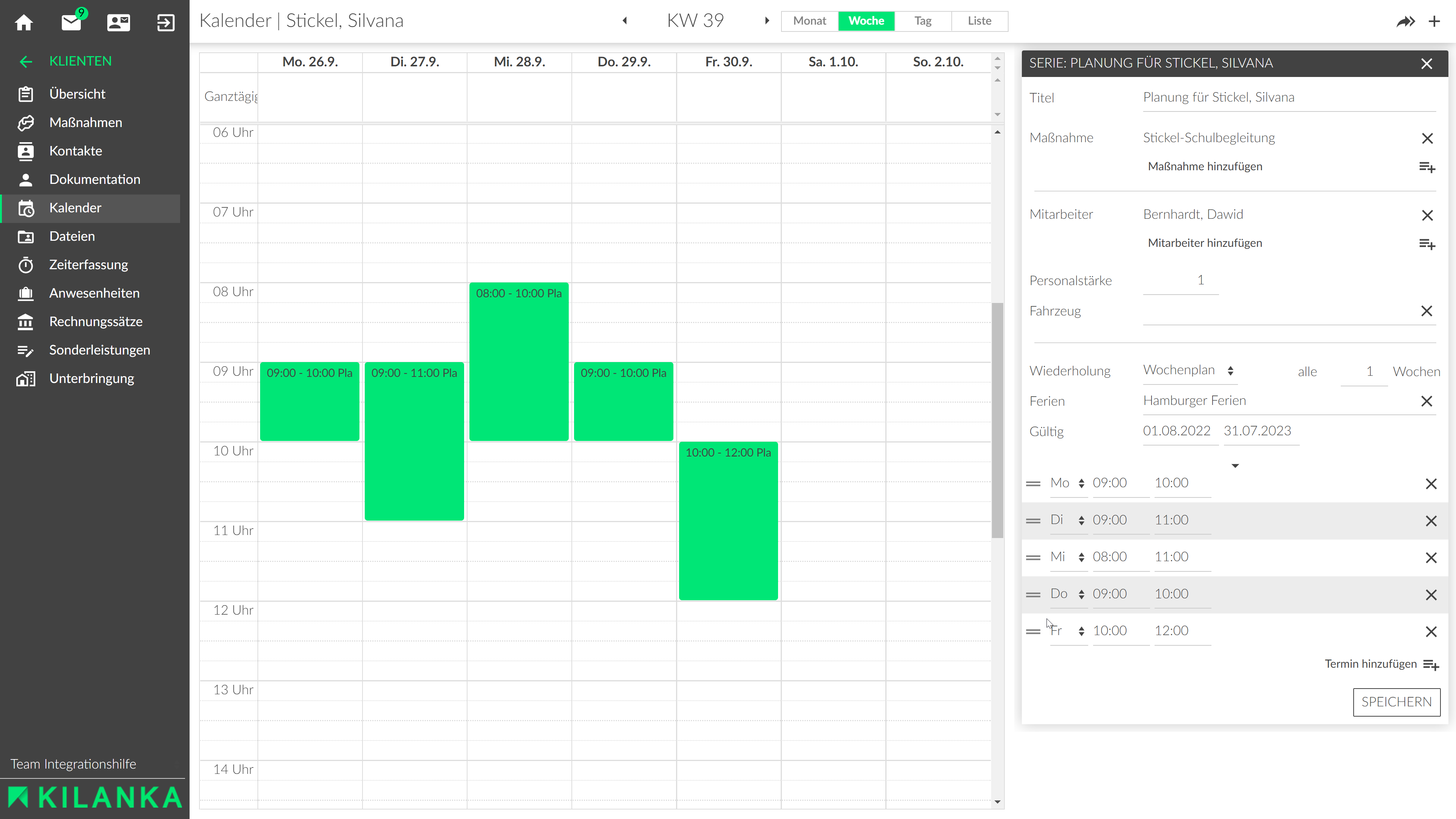This screenshot has height=819, width=1456.
Task: Delete the Do 09:00 appointment row
Action: [x=1431, y=595]
